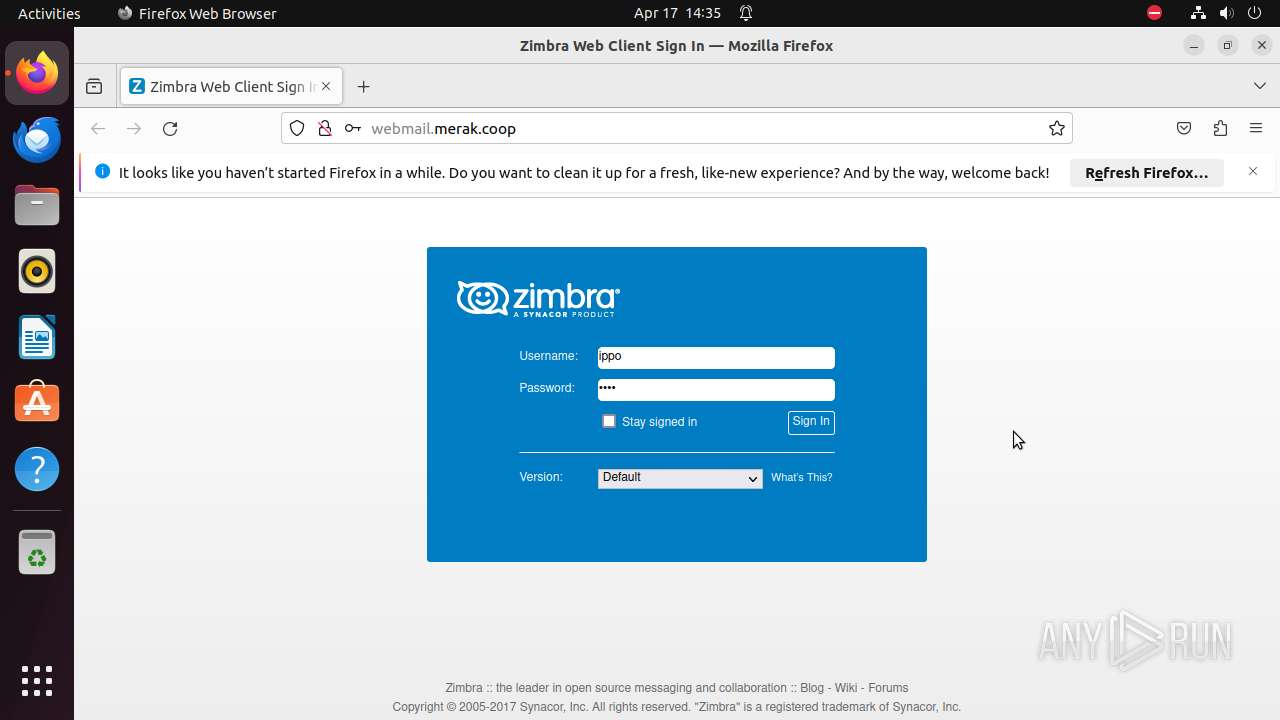Open the Files manager dock icon
1280x720 pixels.
pyautogui.click(x=37, y=205)
